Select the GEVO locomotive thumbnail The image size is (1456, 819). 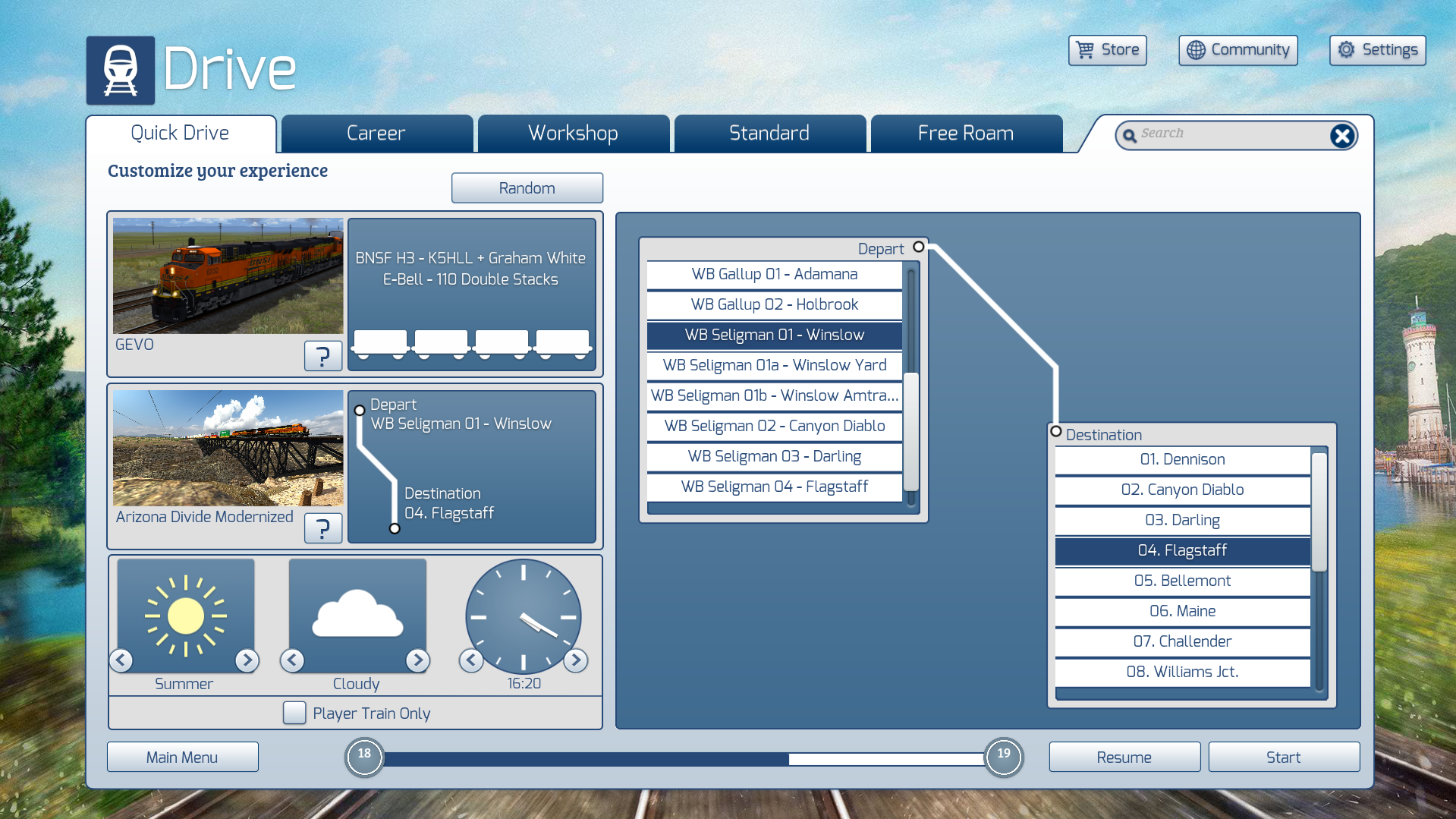pos(228,276)
